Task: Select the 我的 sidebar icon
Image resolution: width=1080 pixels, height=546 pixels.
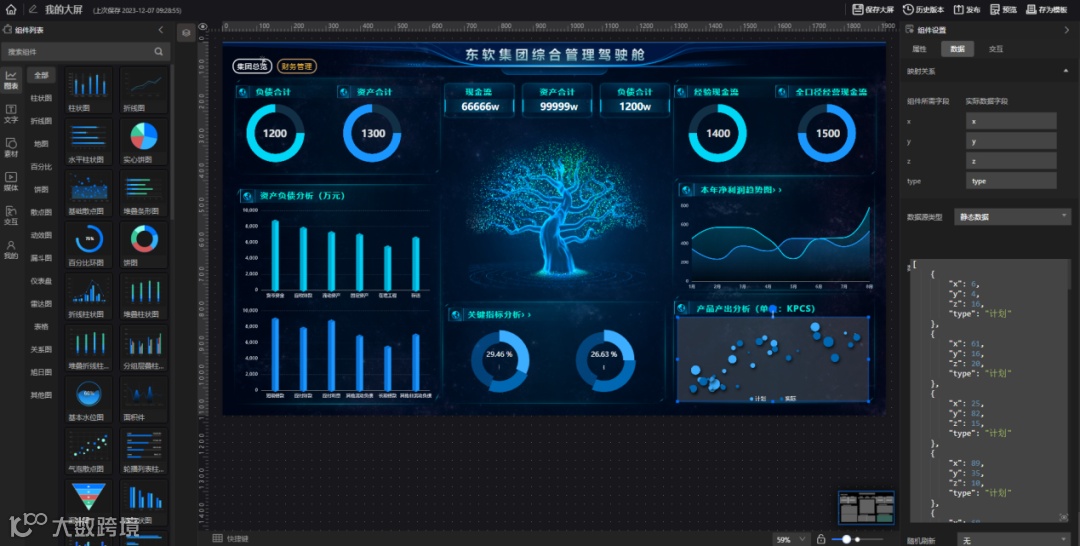Action: 11,249
